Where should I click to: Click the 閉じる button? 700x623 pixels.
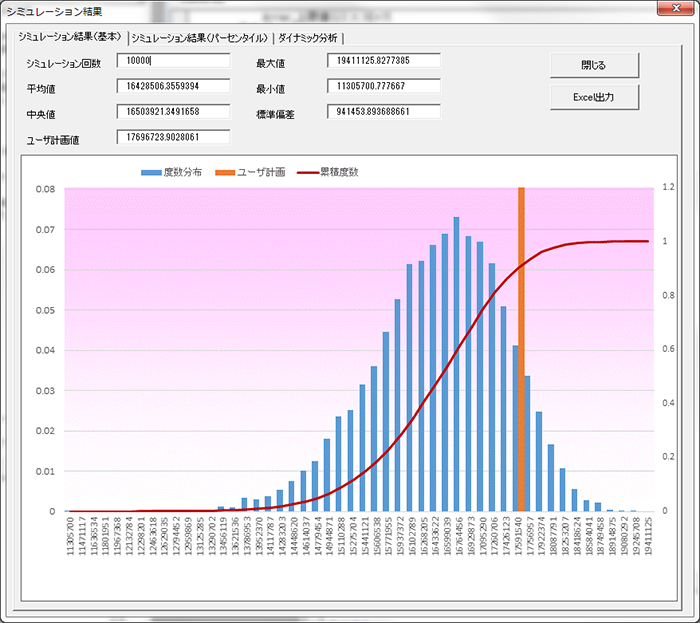click(x=594, y=65)
